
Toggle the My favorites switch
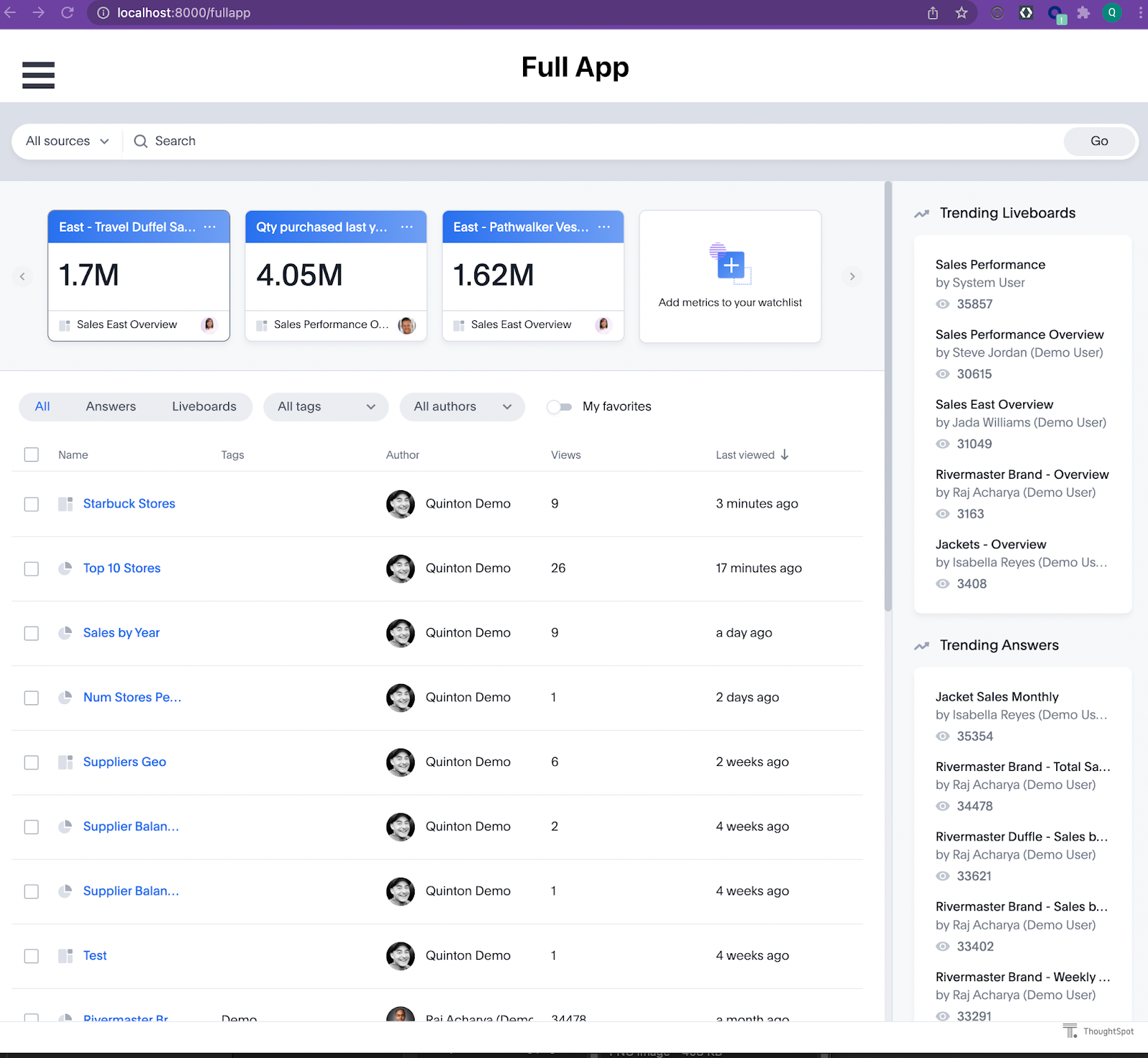(560, 407)
